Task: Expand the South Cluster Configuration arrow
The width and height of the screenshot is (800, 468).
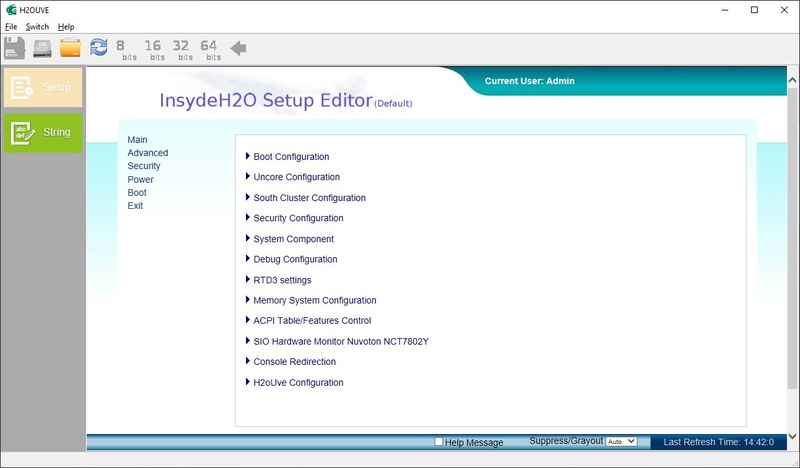Action: click(x=248, y=197)
